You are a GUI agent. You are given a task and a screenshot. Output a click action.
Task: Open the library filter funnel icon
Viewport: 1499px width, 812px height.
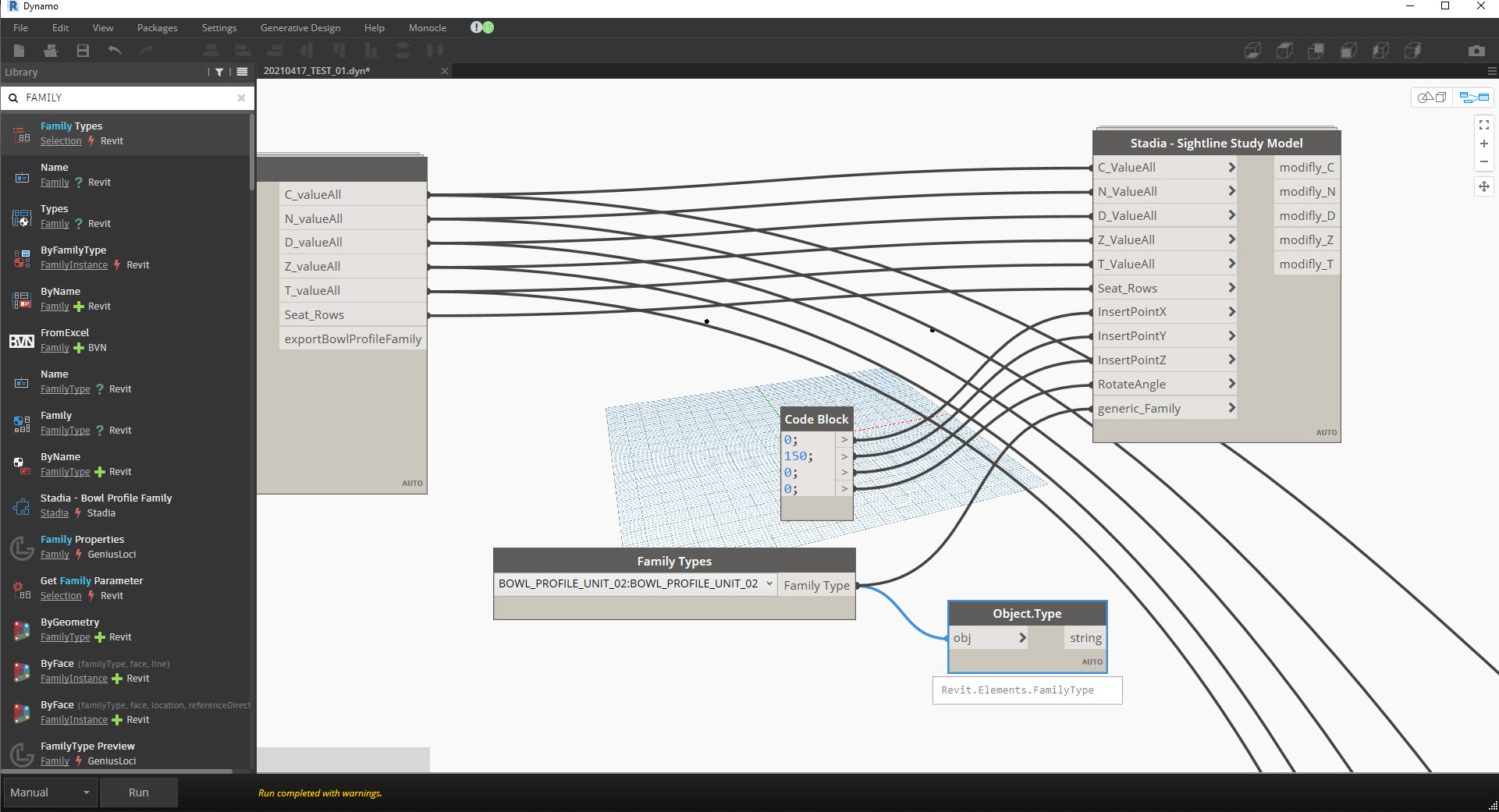point(219,73)
